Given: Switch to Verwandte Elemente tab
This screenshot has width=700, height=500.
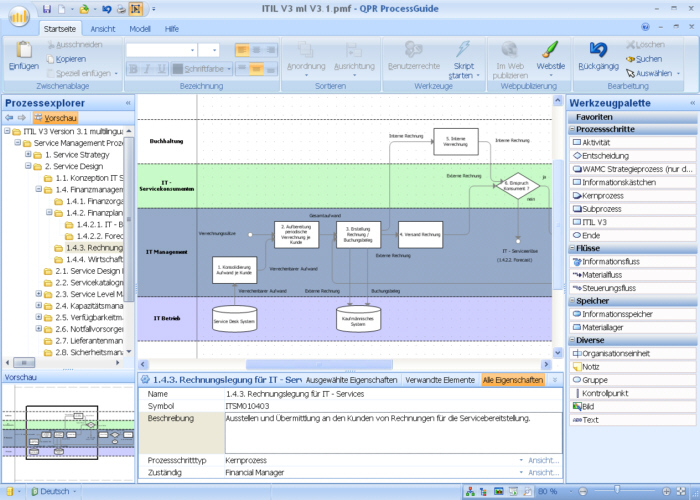Looking at the screenshot, I should [440, 380].
